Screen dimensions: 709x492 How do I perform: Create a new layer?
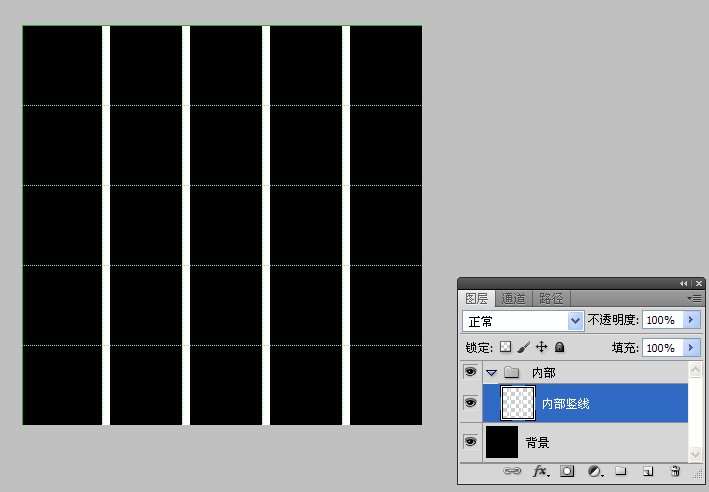[648, 471]
